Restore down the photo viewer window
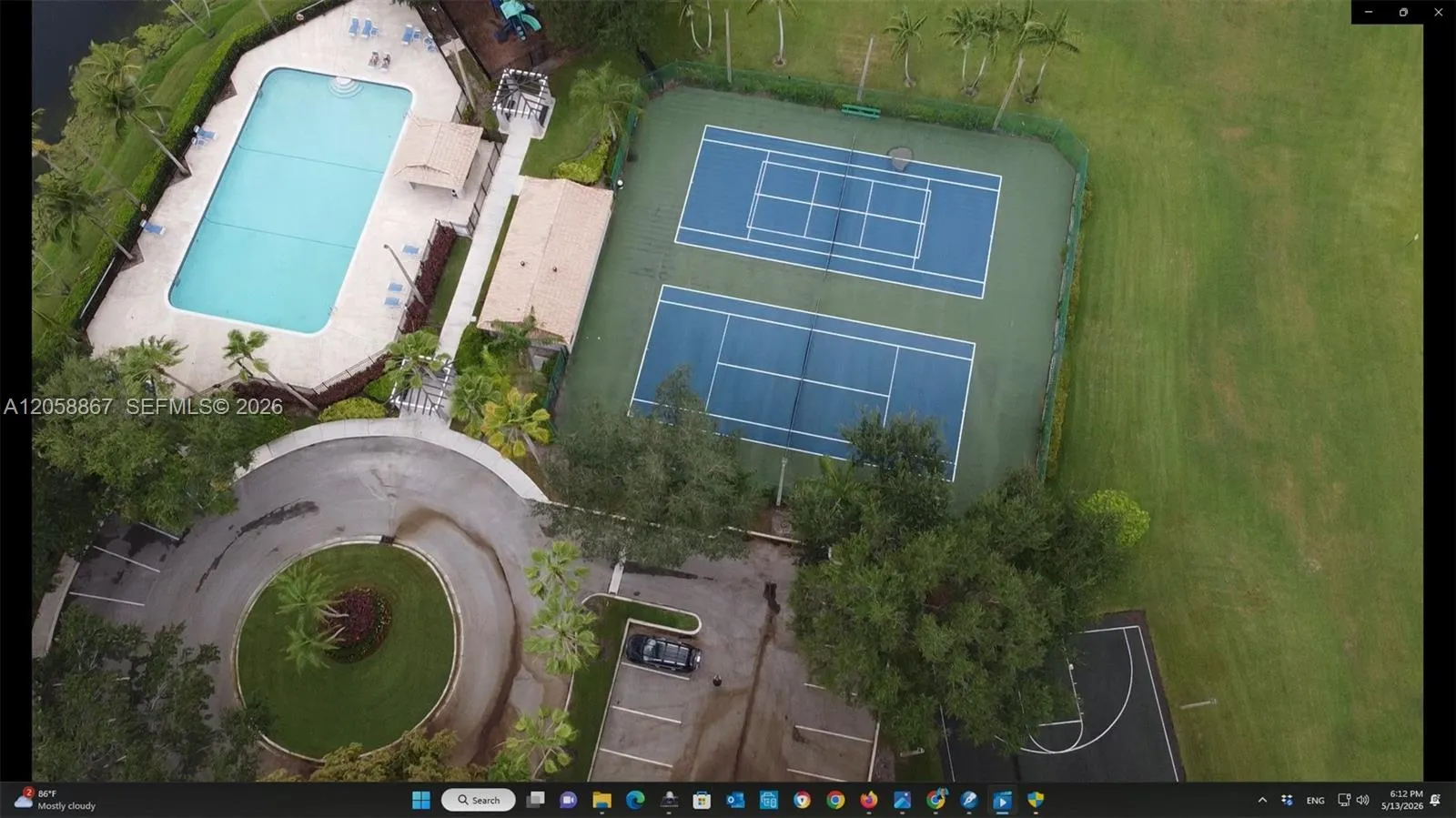The height and width of the screenshot is (818, 1456). 1403,12
